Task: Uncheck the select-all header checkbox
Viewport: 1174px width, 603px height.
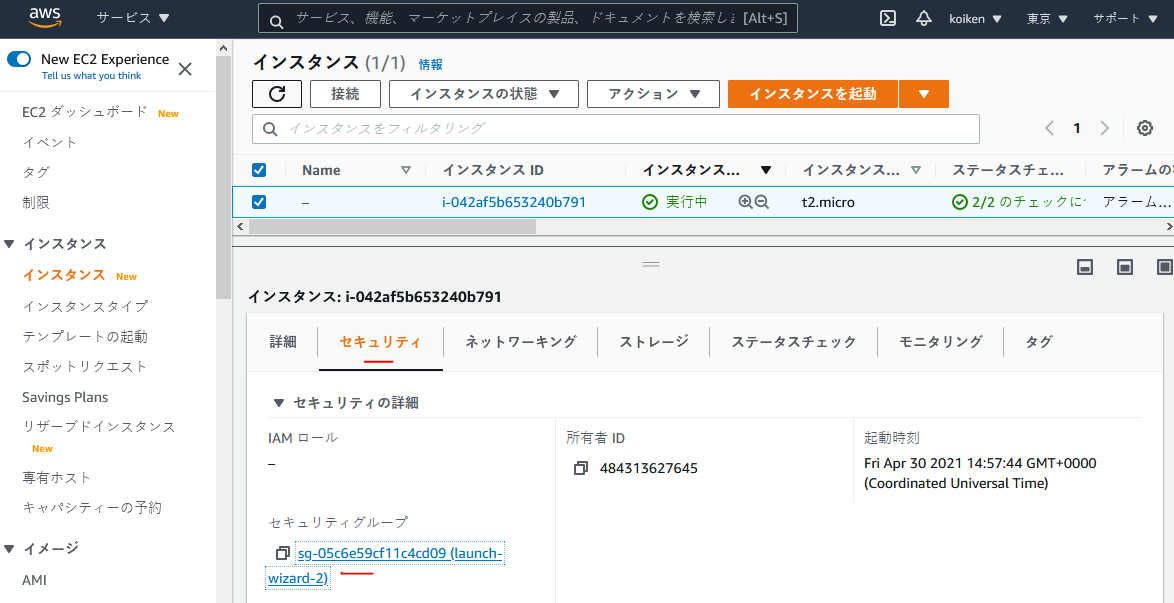Action: [259, 169]
